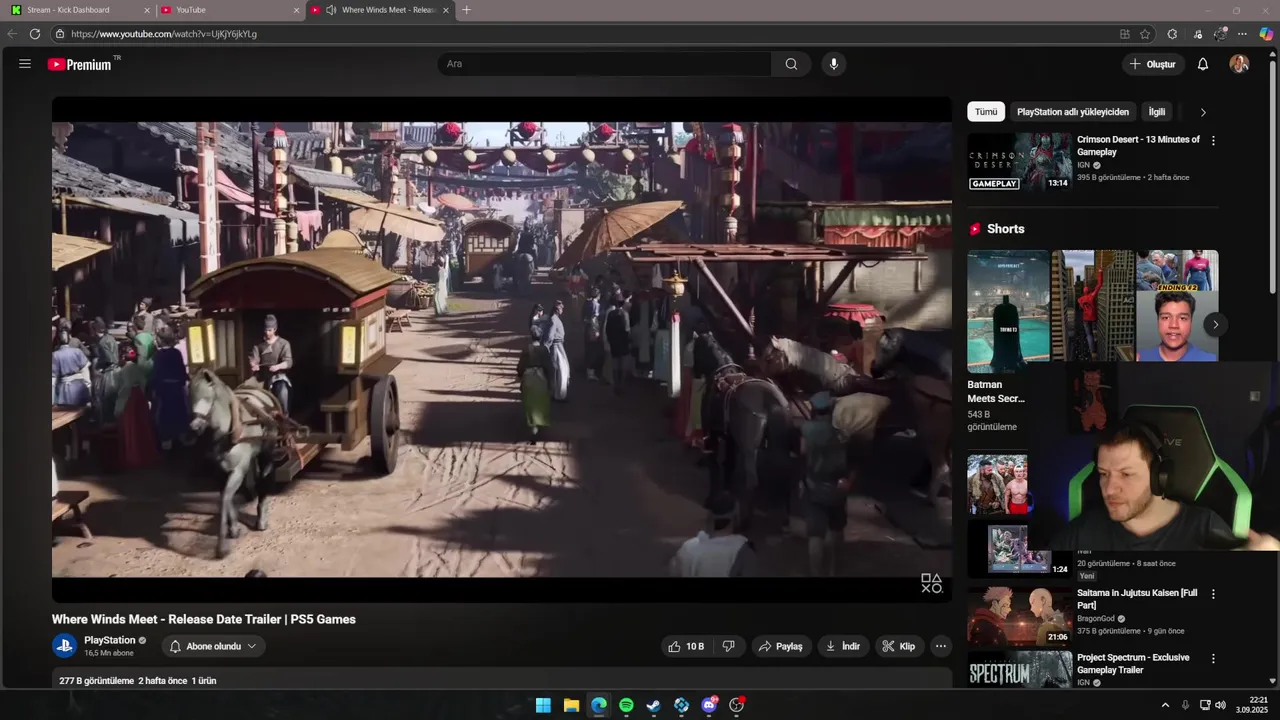Open Edge settings and more menu
This screenshot has height=720, width=1280.
click(x=1242, y=34)
